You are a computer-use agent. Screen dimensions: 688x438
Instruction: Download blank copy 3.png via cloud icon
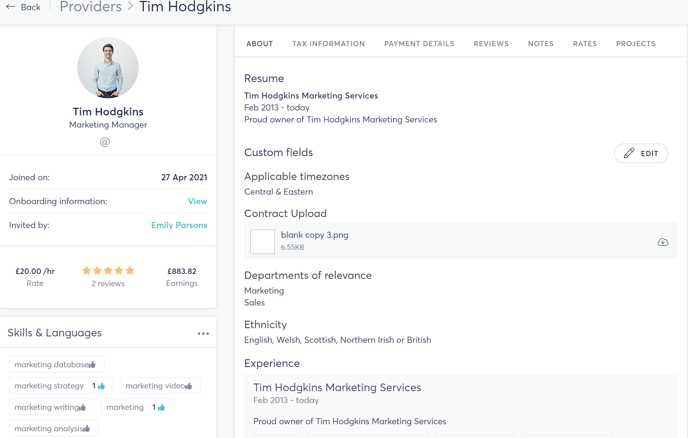click(x=663, y=242)
